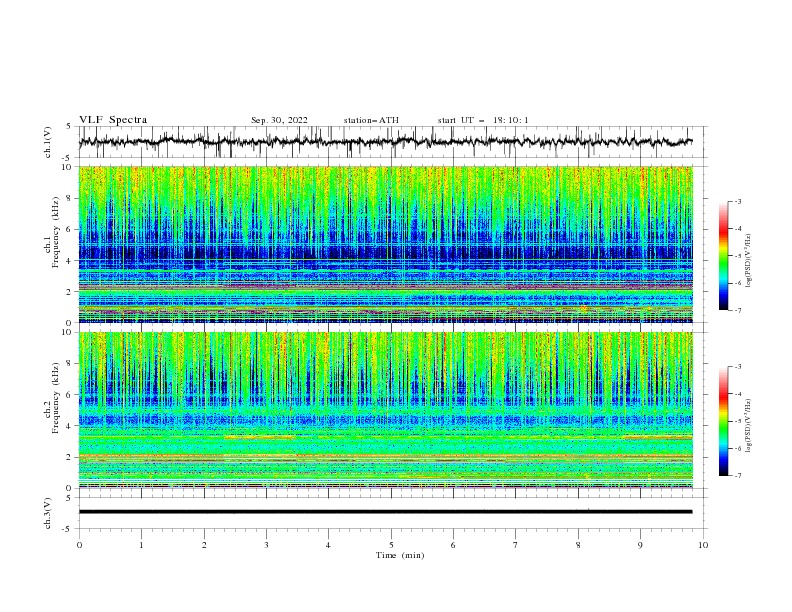The image size is (792, 612).
Task: Click time axis tick label "9"
Action: click(640, 545)
